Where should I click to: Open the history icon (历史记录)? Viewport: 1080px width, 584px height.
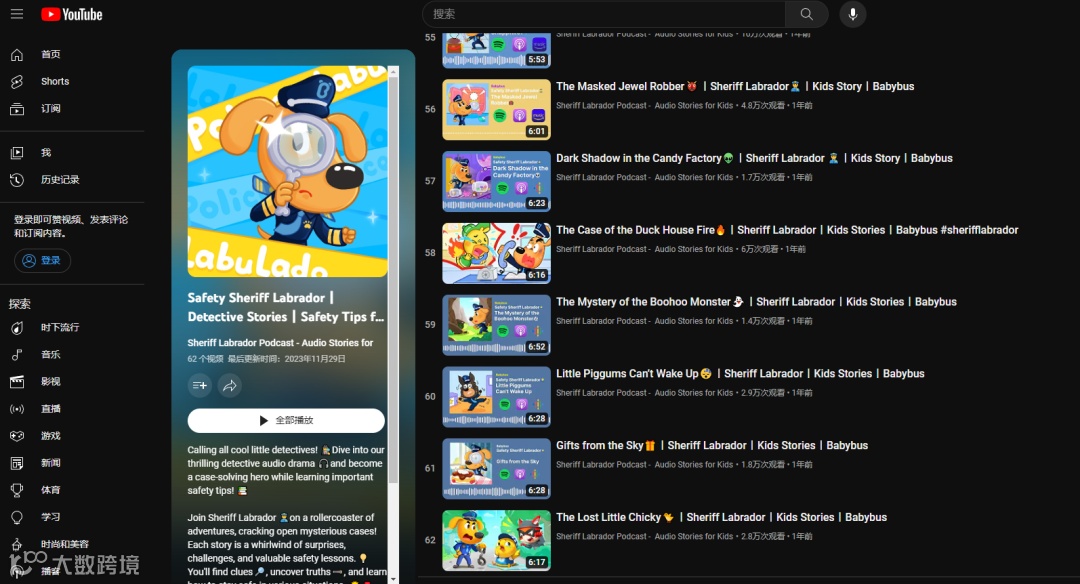17,180
